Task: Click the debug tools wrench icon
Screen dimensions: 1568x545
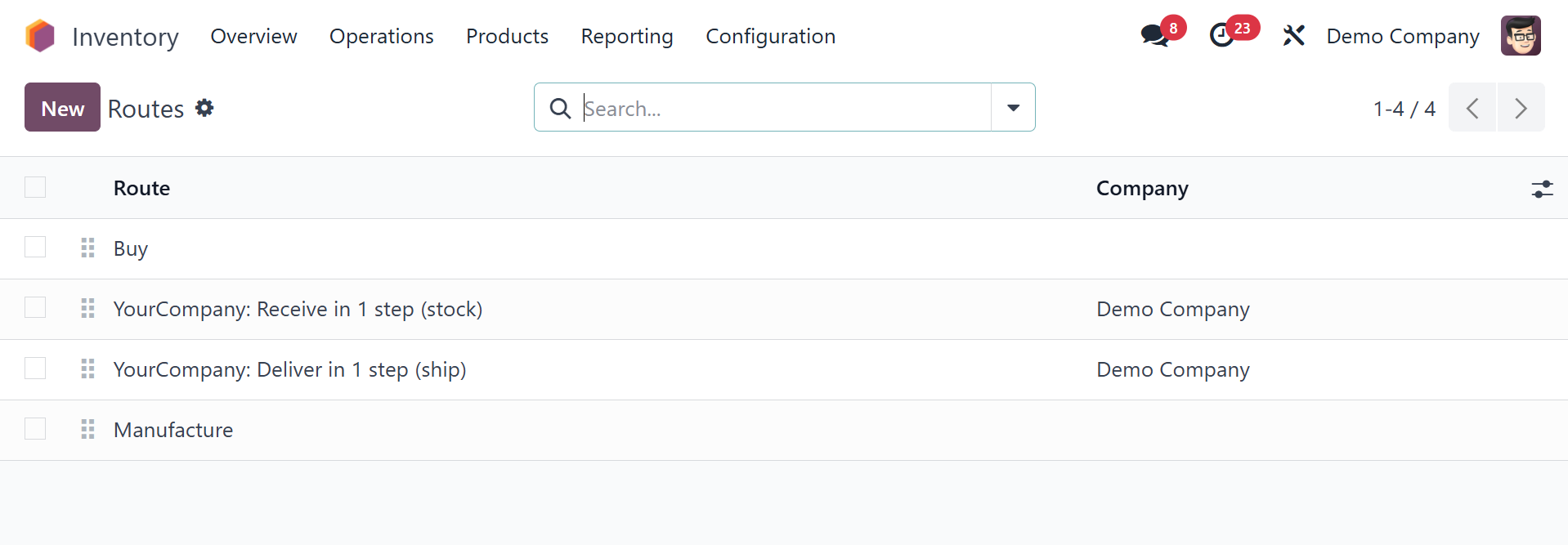Action: pyautogui.click(x=1293, y=36)
